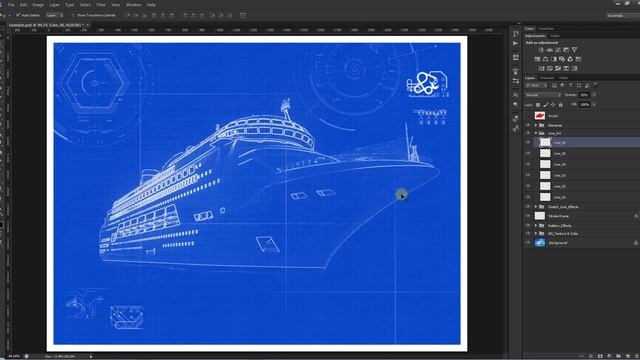
Task: Hide the Elements group
Action: [x=528, y=125]
